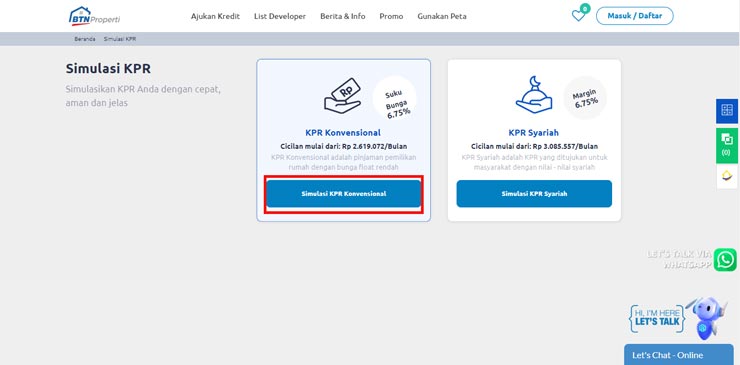The height and width of the screenshot is (365, 740).
Task: Click the Rp 3.085.557/Bulan installment text
Action: (x=565, y=146)
